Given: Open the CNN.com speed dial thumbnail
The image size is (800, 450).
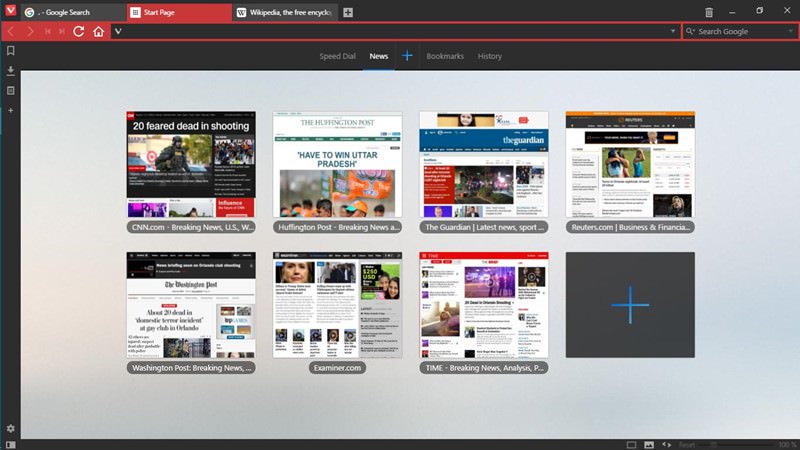Looking at the screenshot, I should tap(191, 164).
